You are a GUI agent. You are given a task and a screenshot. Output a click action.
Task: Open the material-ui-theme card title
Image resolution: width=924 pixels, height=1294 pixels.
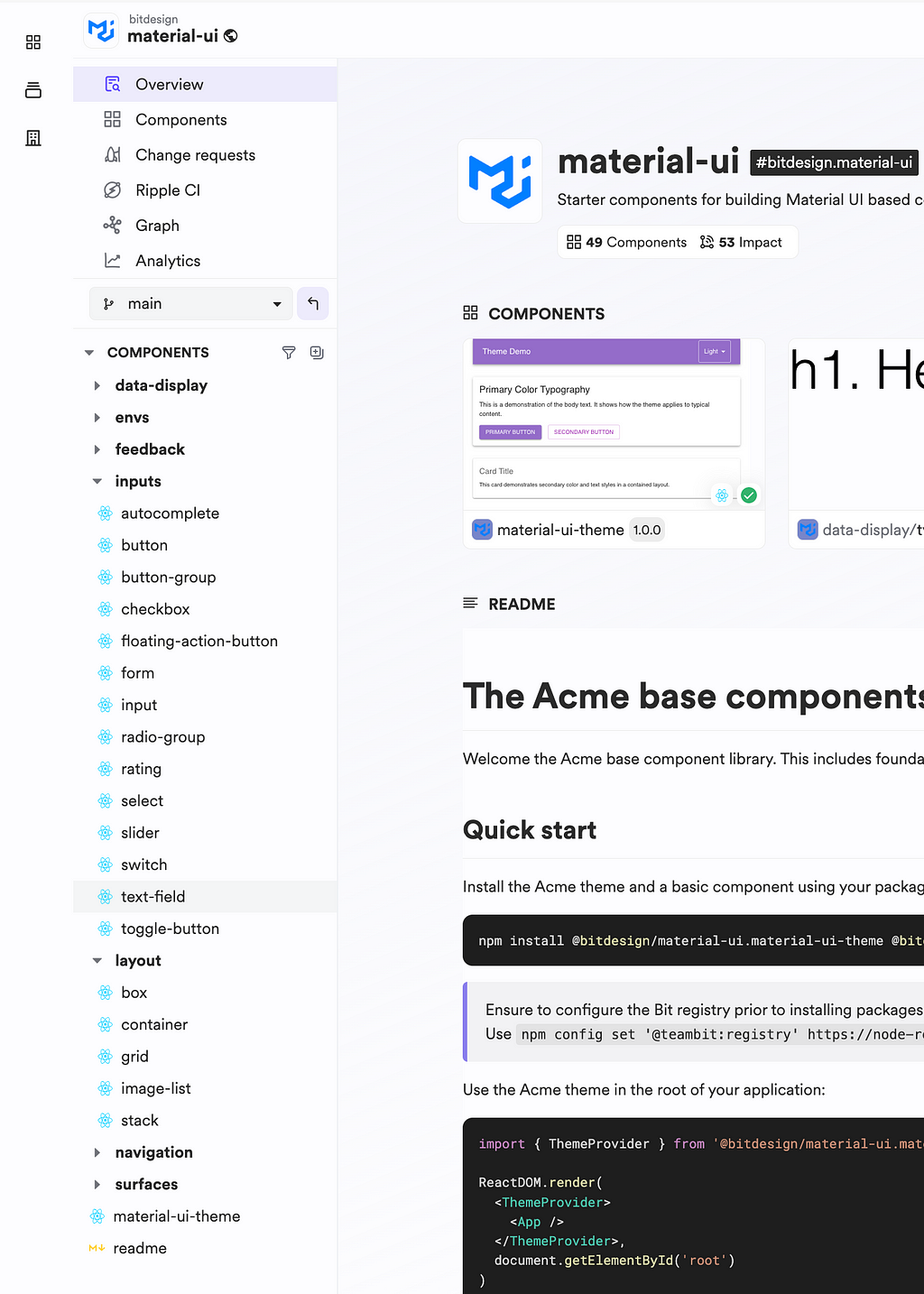[560, 530]
